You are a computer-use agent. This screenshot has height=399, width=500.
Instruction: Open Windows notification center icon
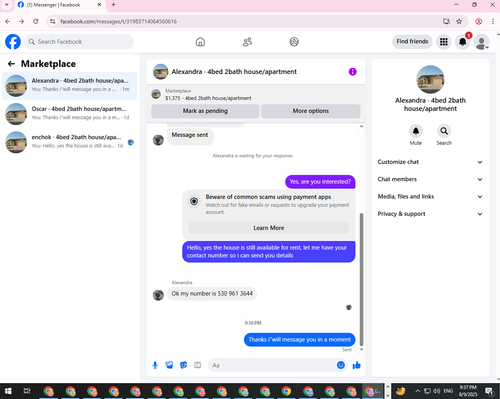coord(489,391)
